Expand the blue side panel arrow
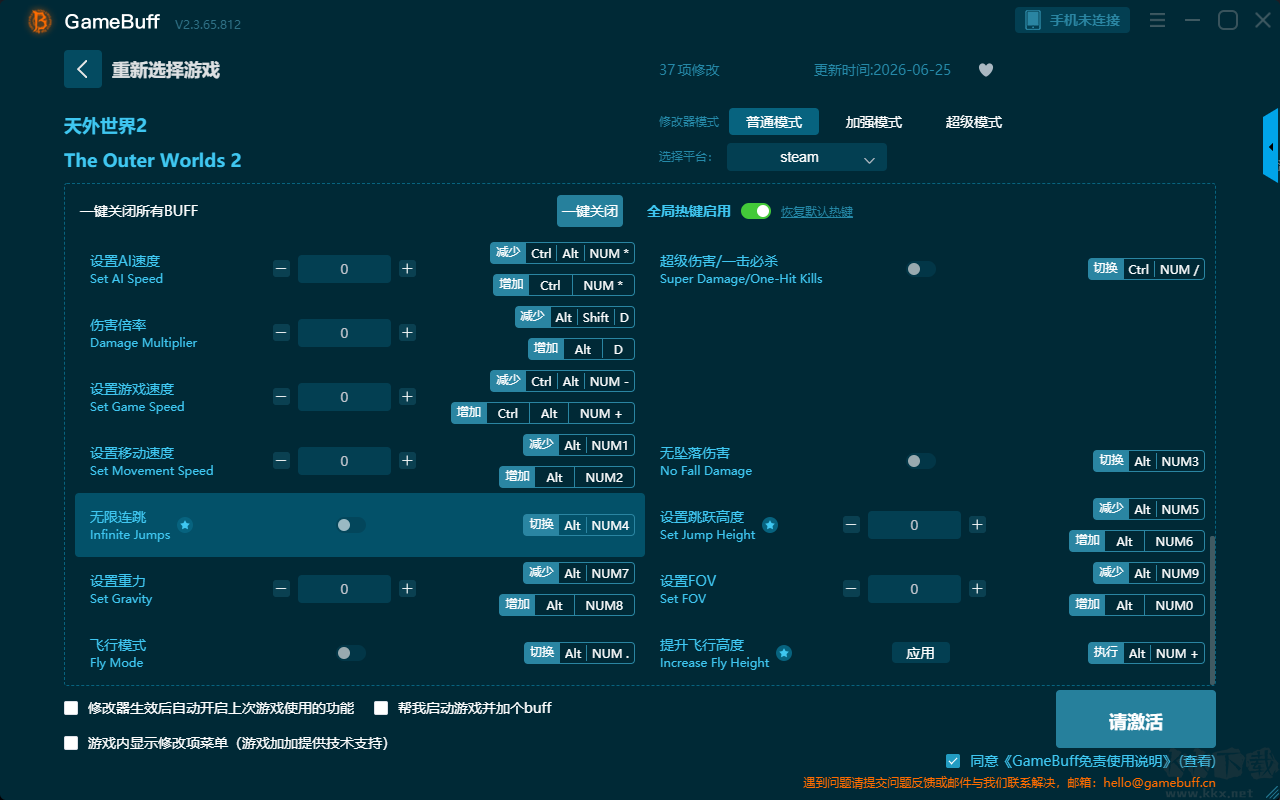This screenshot has height=800, width=1280. pos(1271,146)
